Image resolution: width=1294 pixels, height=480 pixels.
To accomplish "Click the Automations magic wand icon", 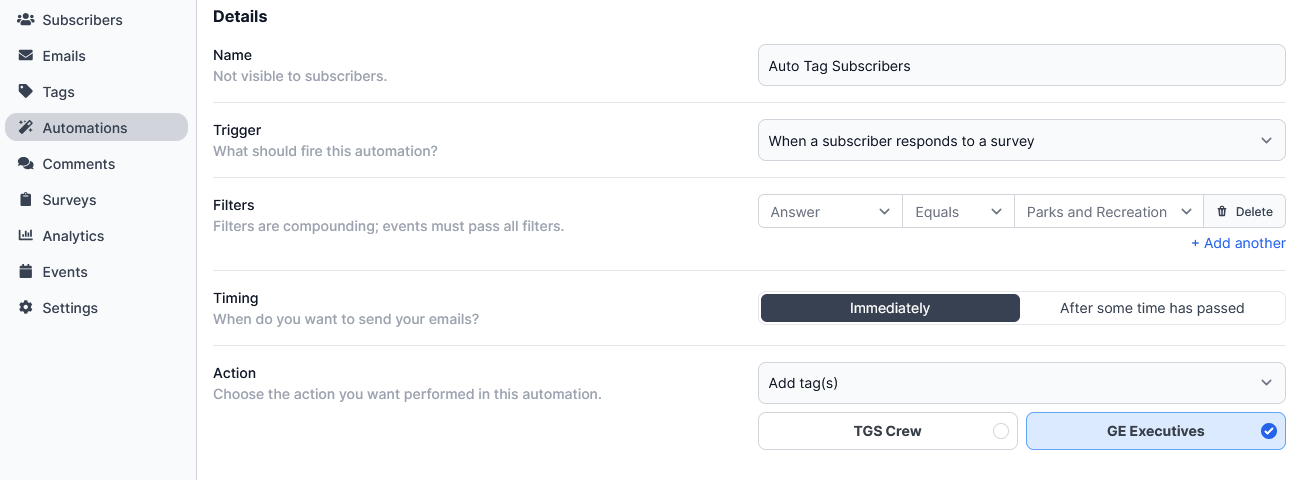I will [x=26, y=128].
